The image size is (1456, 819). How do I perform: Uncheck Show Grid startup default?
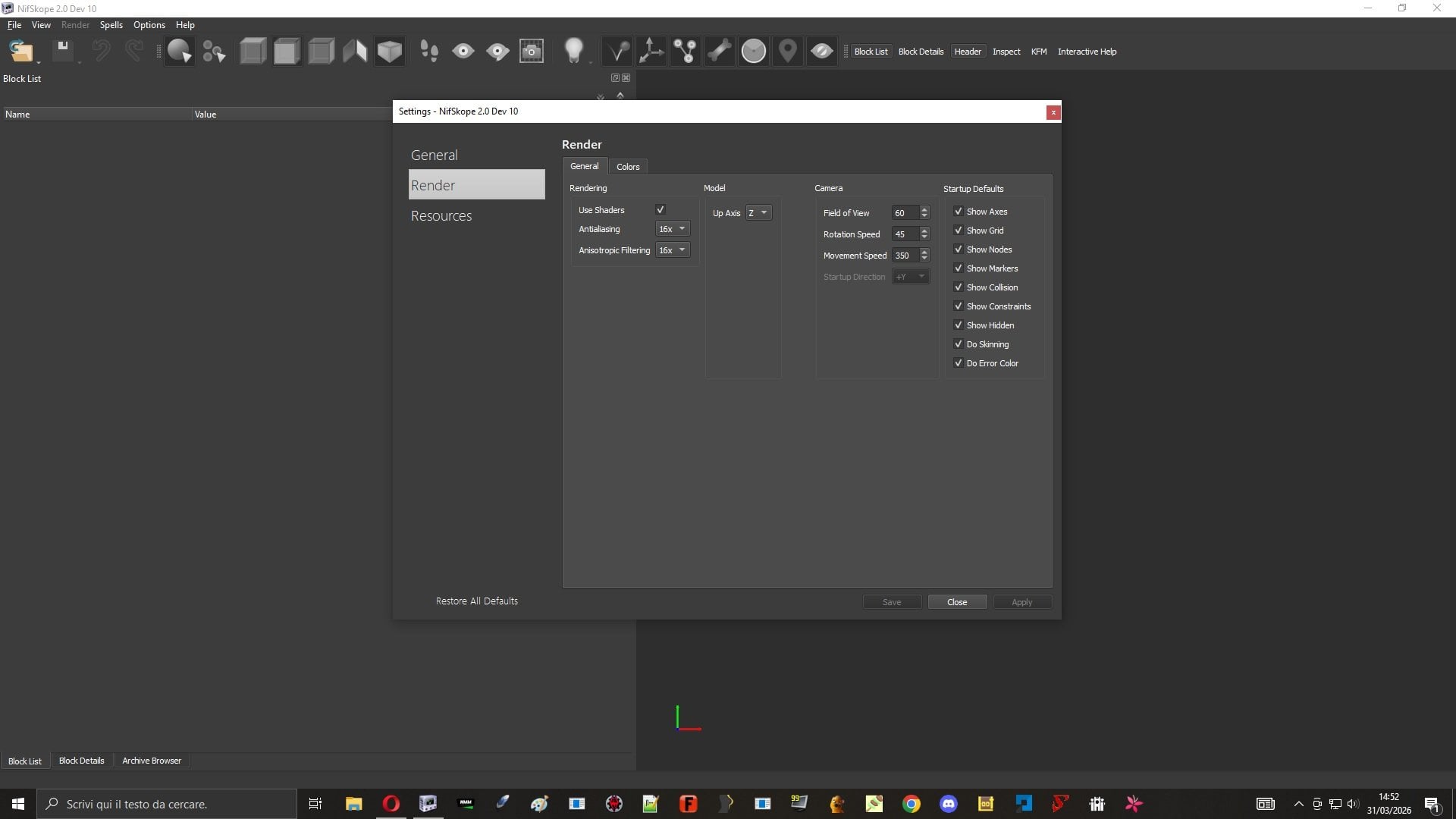point(959,231)
